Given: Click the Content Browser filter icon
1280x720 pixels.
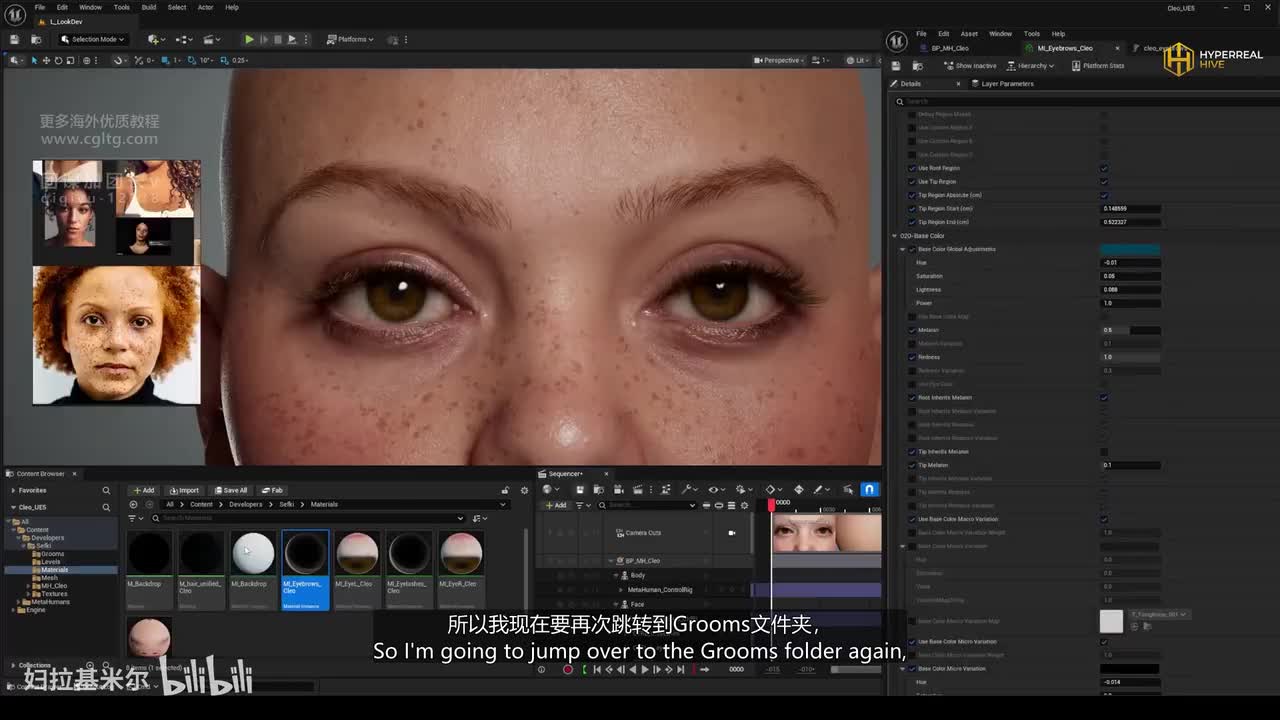Looking at the screenshot, I should (x=134, y=518).
